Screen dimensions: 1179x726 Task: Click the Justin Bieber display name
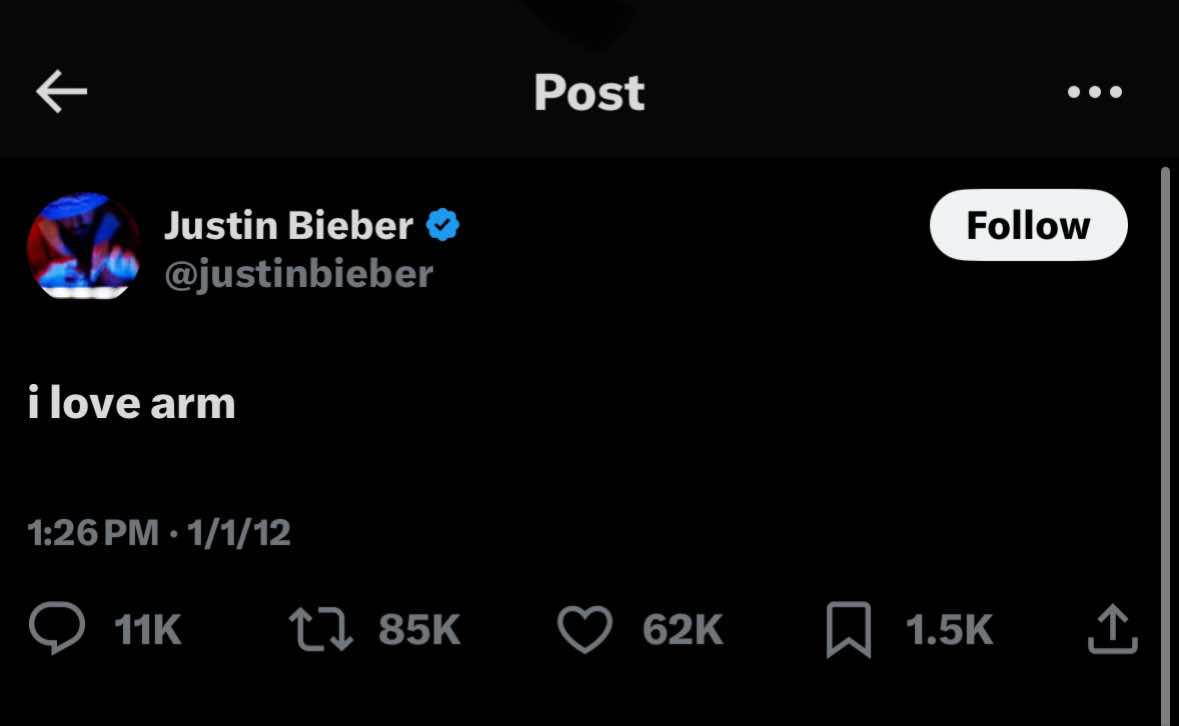(288, 226)
